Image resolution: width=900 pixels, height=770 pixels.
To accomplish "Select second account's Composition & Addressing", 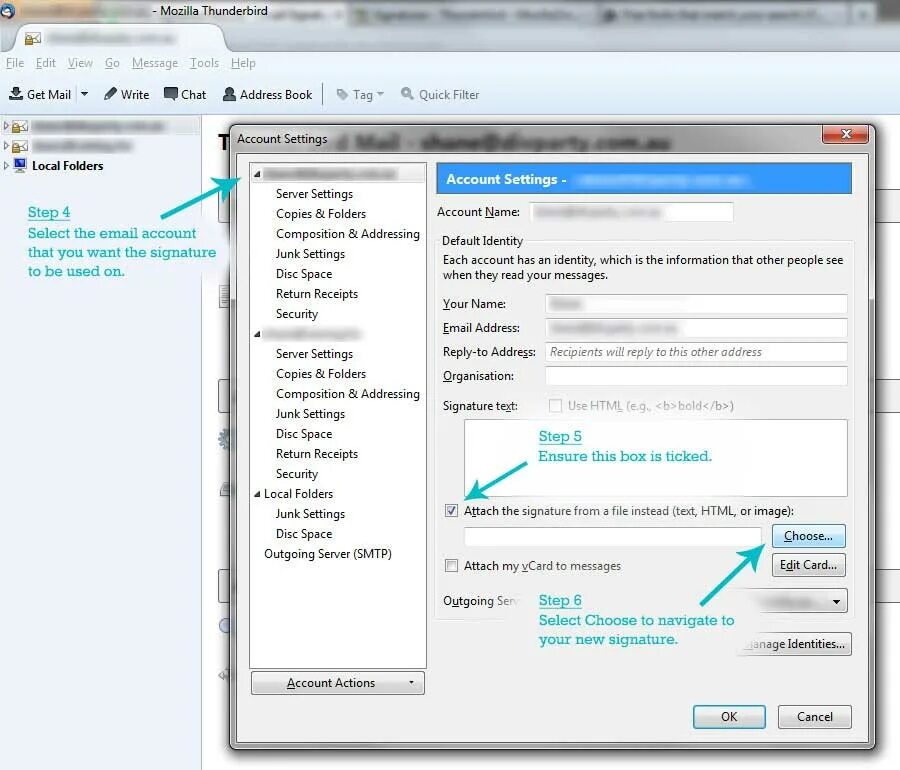I will click(x=348, y=394).
